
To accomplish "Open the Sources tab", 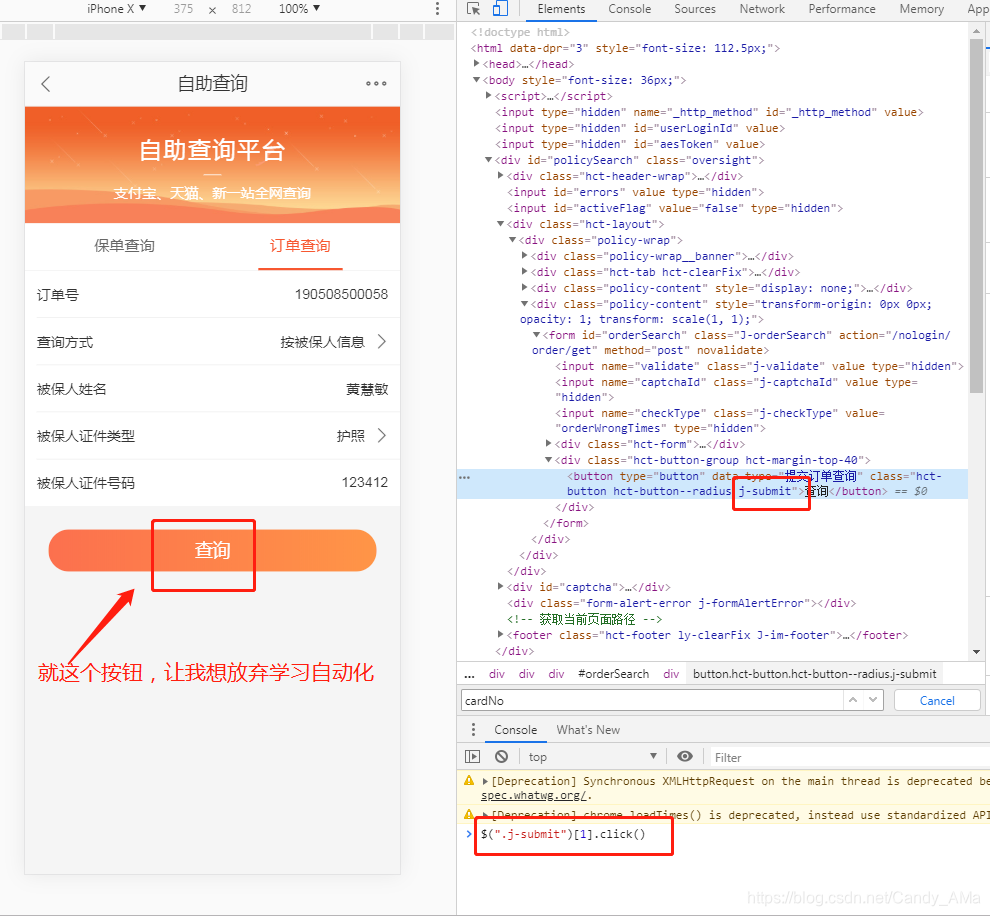I will [695, 9].
